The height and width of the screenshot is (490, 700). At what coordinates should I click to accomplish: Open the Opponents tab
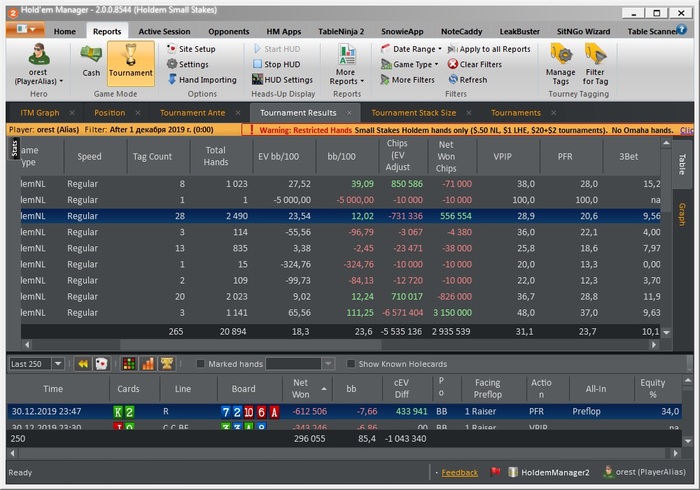click(229, 31)
